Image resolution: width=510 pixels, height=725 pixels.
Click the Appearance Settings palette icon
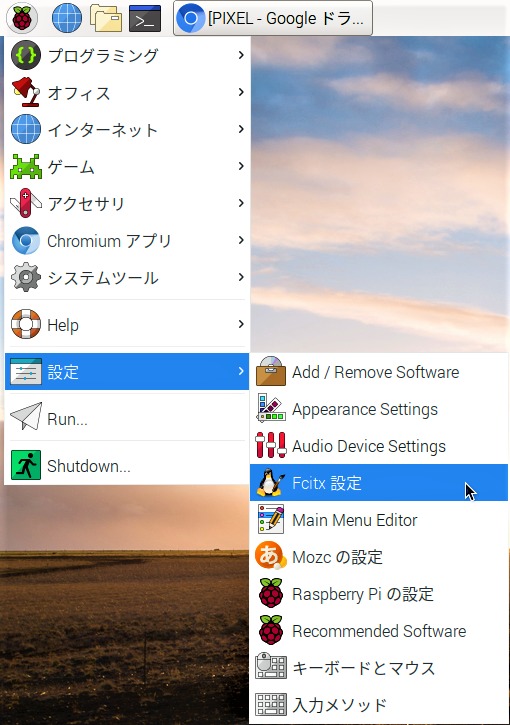click(x=270, y=408)
